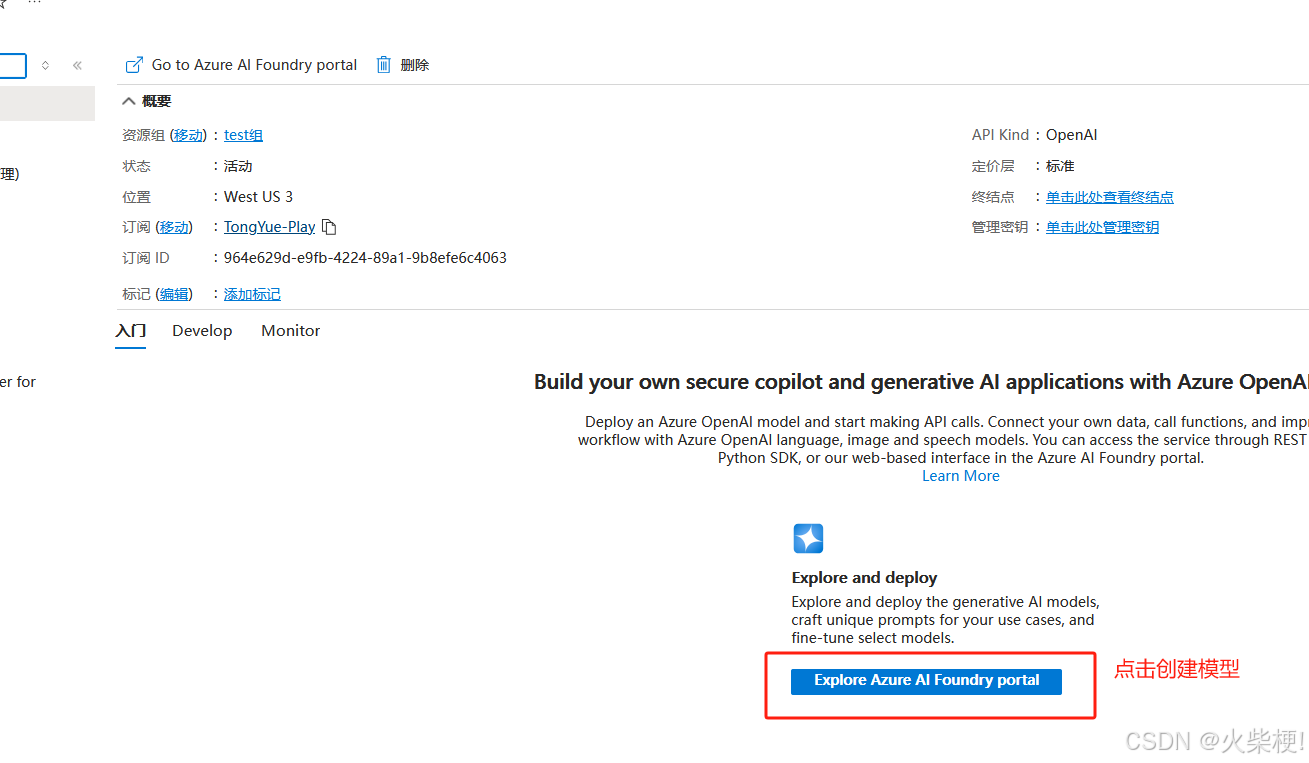Click the sidebar search input box
This screenshot has height=763, width=1309.
(x=12, y=66)
